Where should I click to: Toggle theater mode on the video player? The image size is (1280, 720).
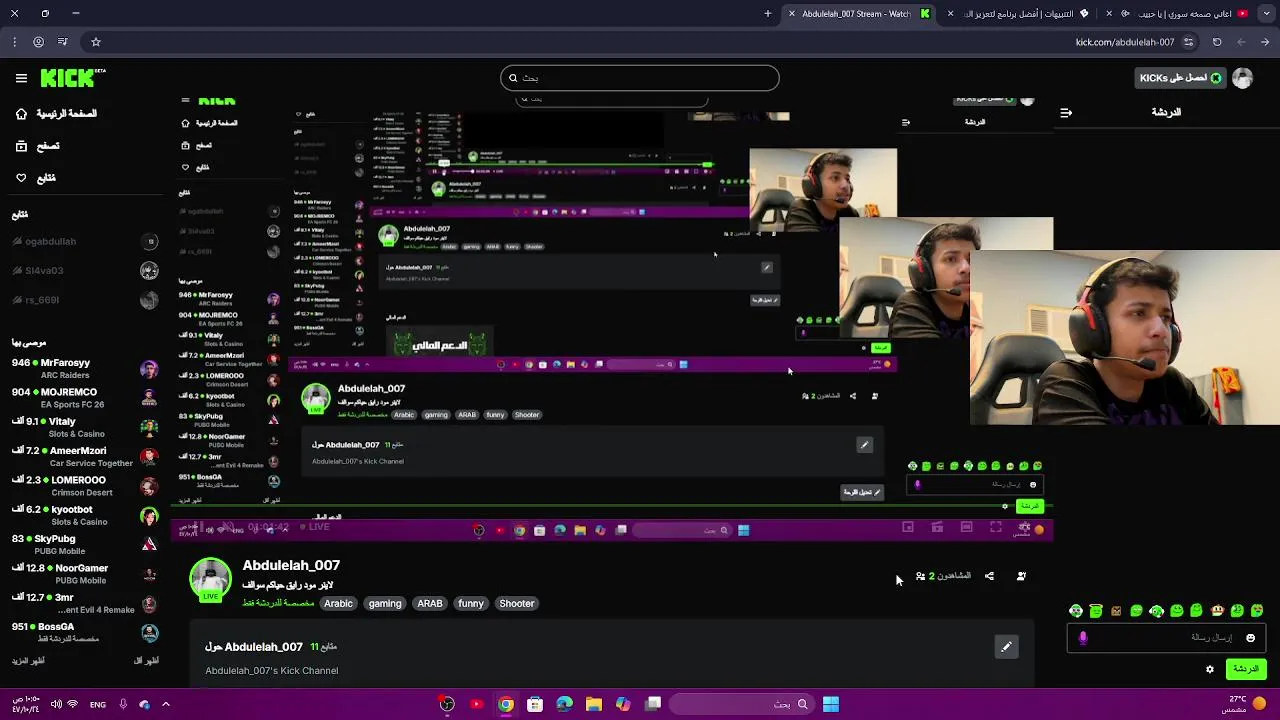click(966, 527)
